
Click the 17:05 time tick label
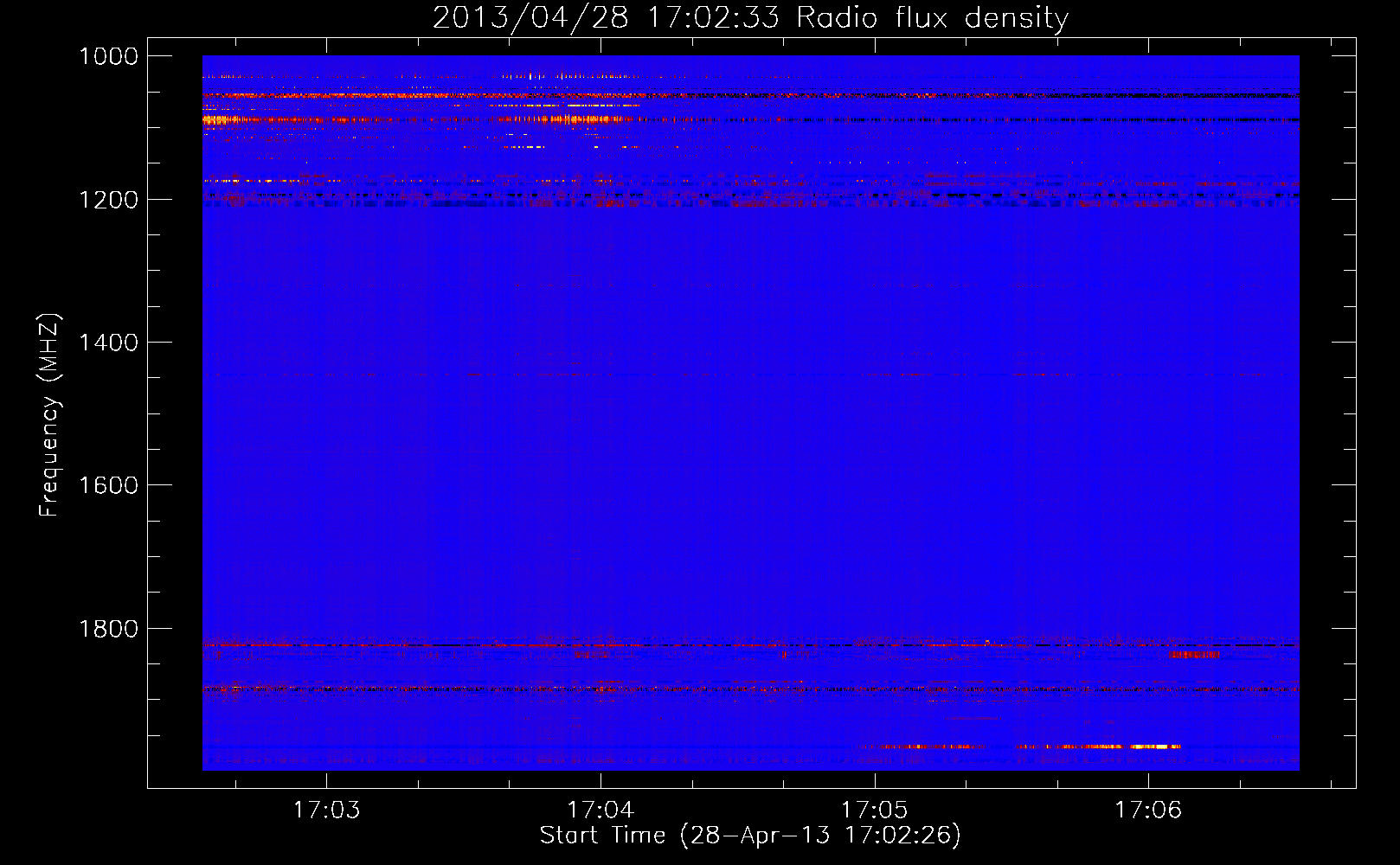click(874, 811)
